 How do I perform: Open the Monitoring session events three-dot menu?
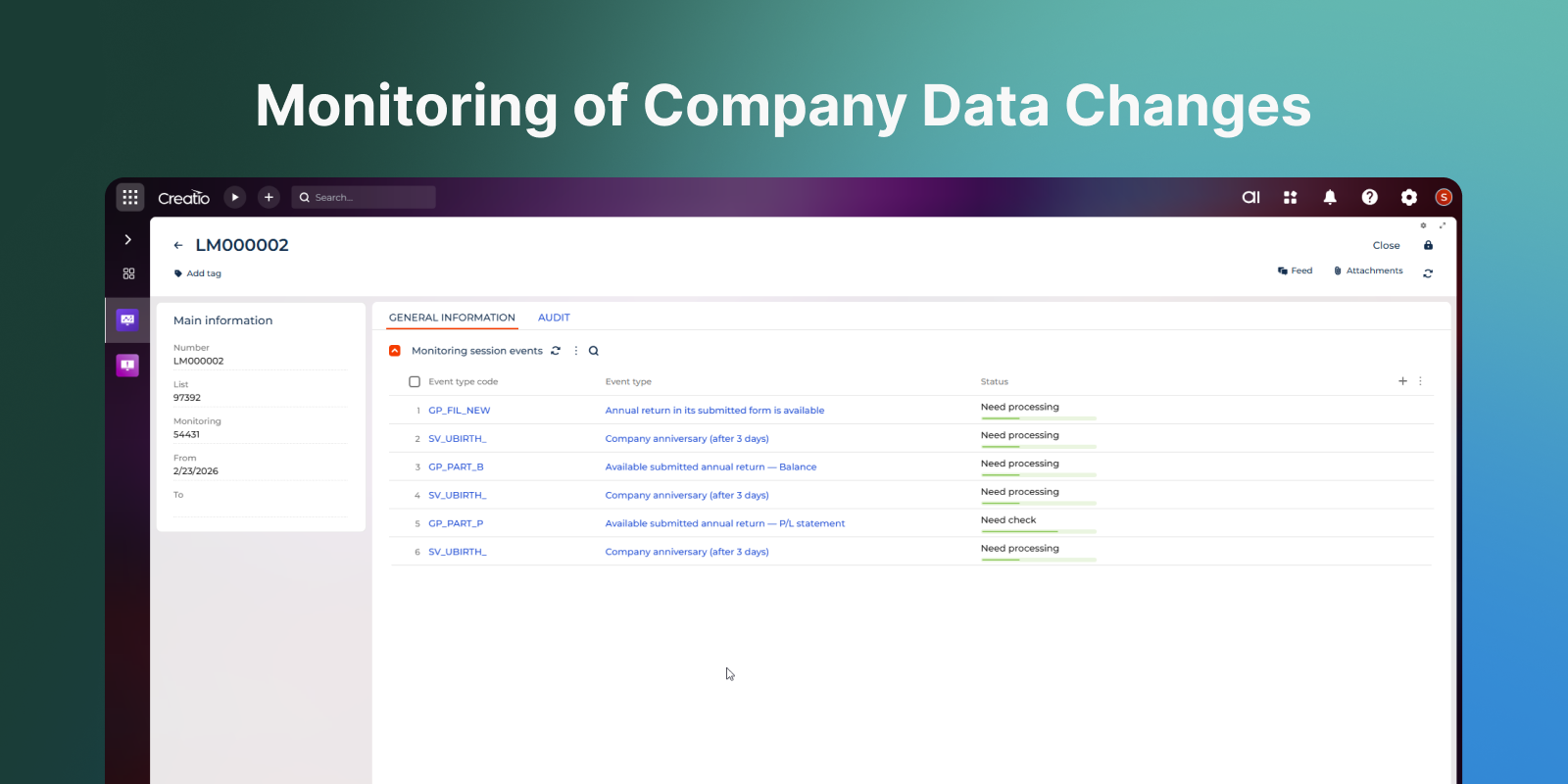coord(575,351)
